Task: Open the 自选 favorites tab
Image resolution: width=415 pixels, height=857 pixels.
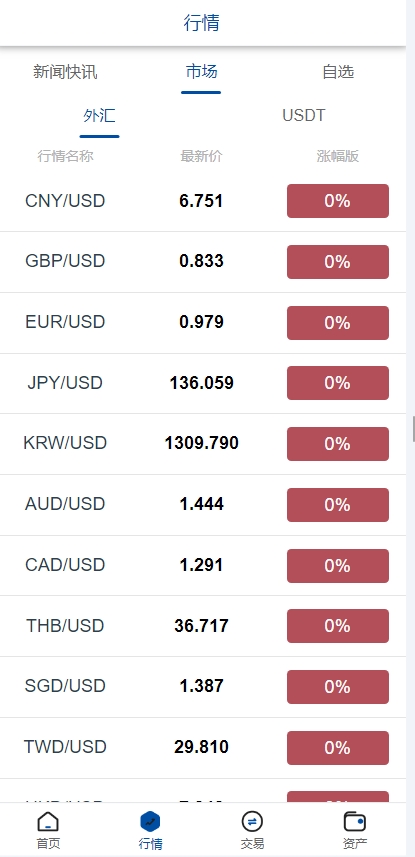Action: pyautogui.click(x=338, y=72)
